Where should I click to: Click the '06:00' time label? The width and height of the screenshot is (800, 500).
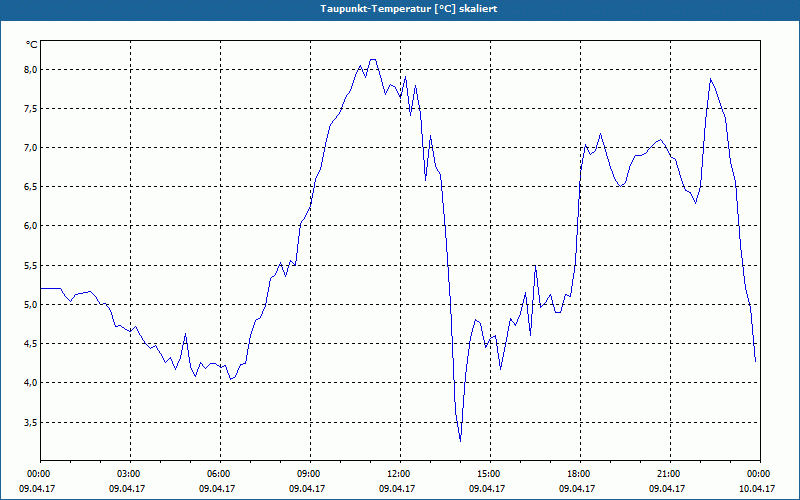click(220, 474)
